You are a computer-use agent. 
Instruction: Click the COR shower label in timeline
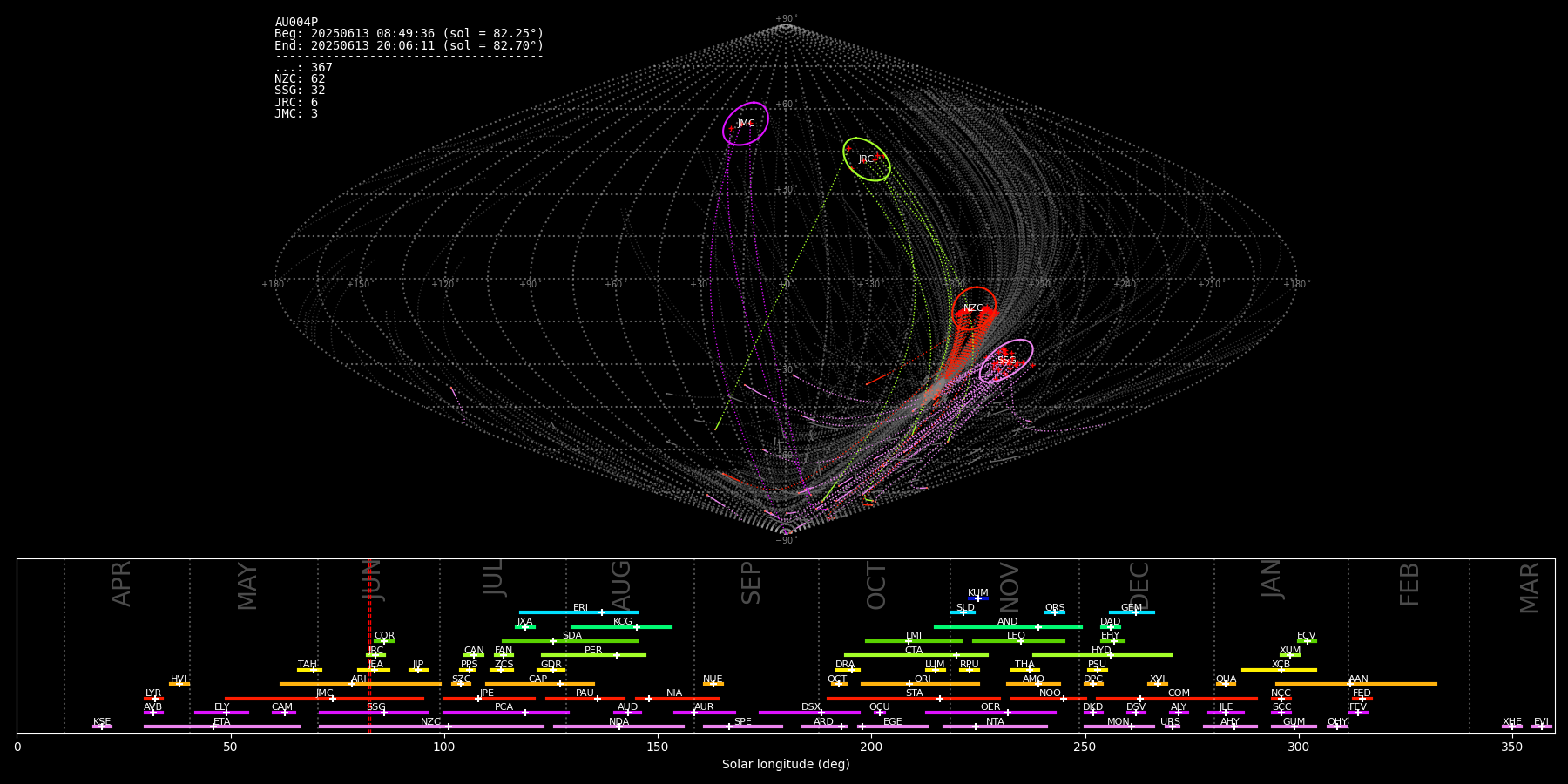[384, 636]
